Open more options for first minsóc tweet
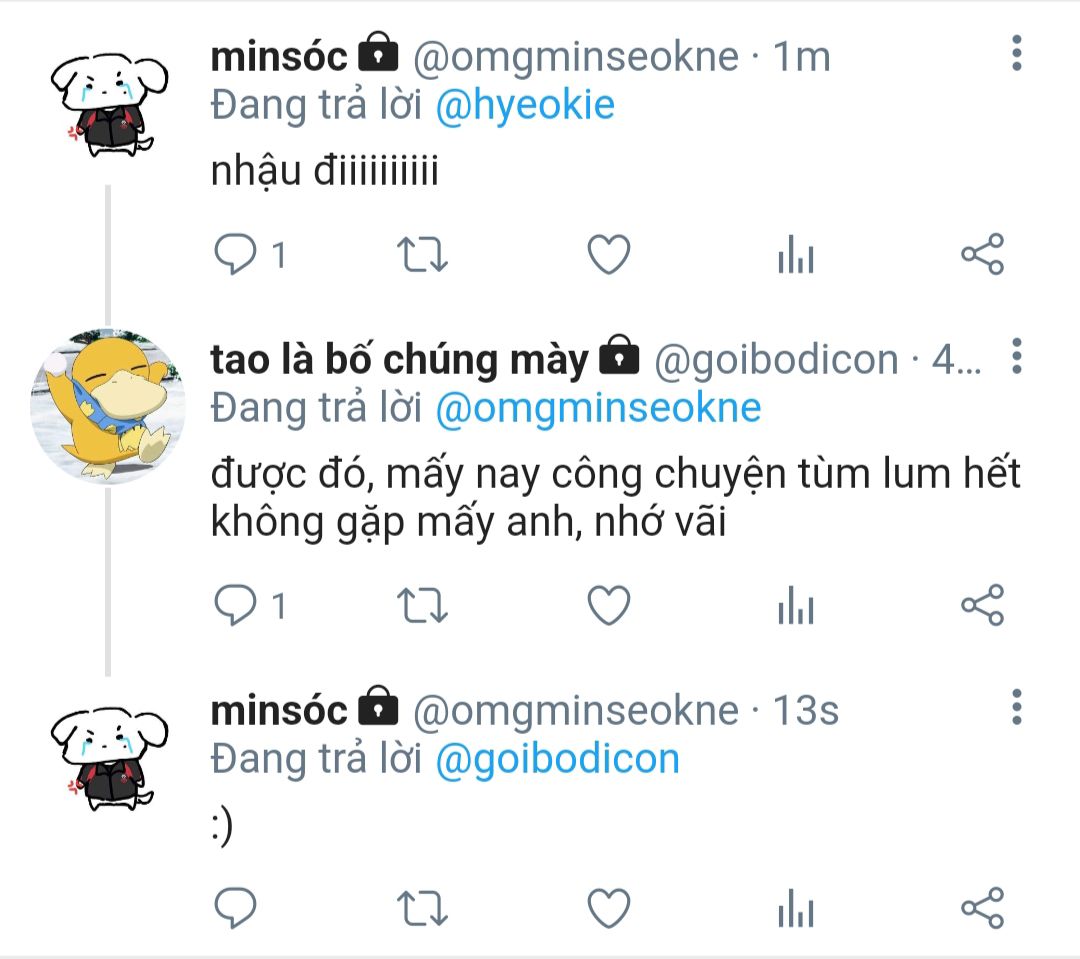The width and height of the screenshot is (1080, 959). tap(1017, 53)
